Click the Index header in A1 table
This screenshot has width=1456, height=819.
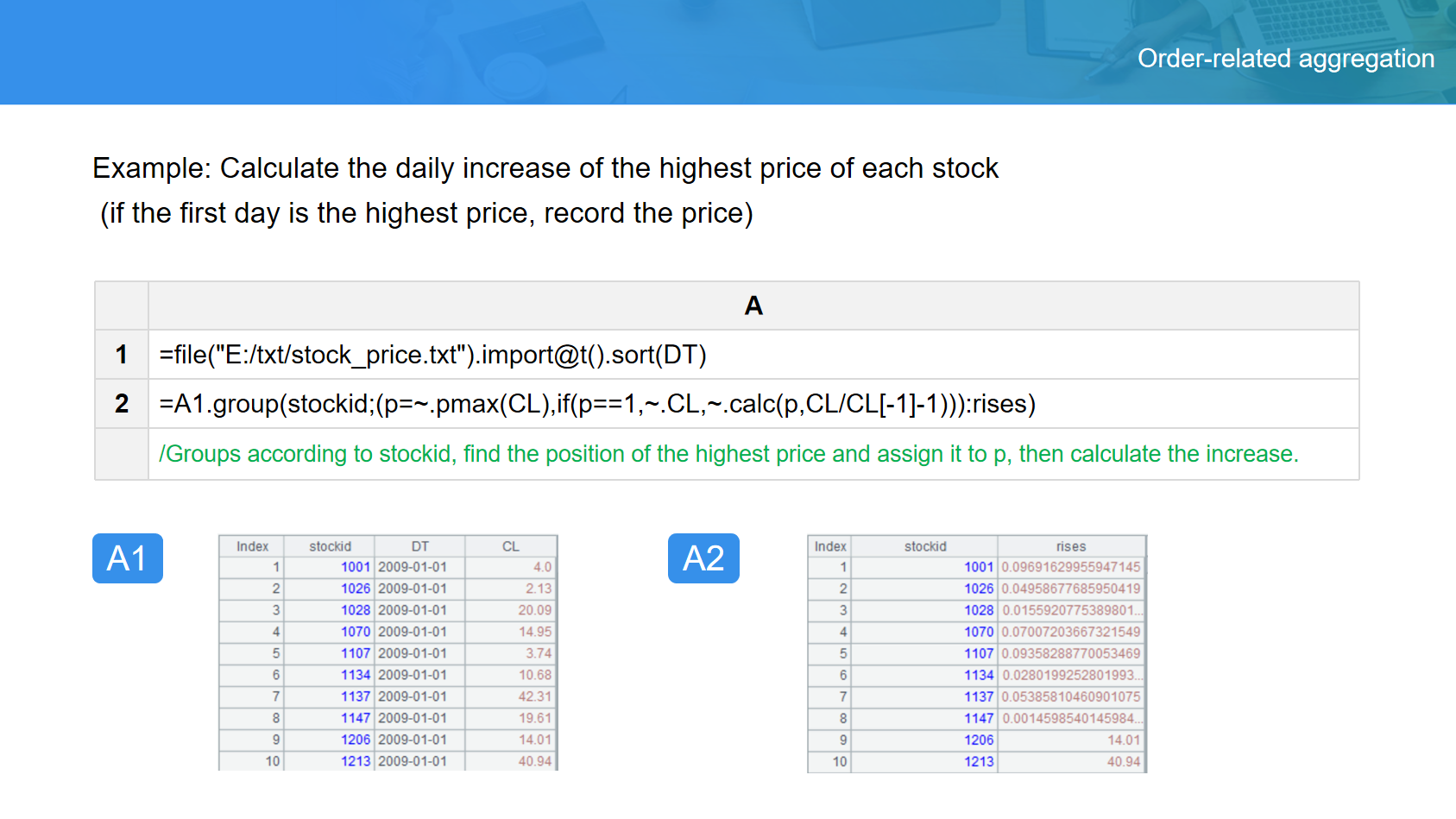252,546
